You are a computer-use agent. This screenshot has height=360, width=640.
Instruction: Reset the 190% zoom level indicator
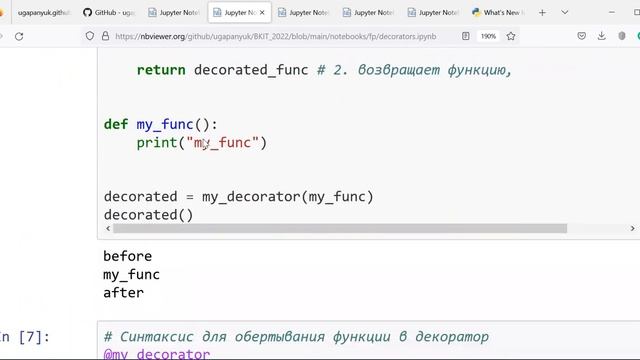488,36
